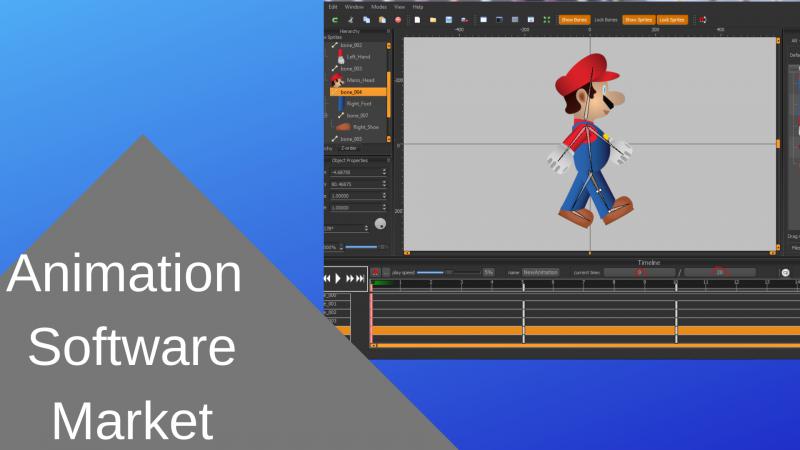Toggle the Lock Bones button
This screenshot has width=800, height=450.
606,20
